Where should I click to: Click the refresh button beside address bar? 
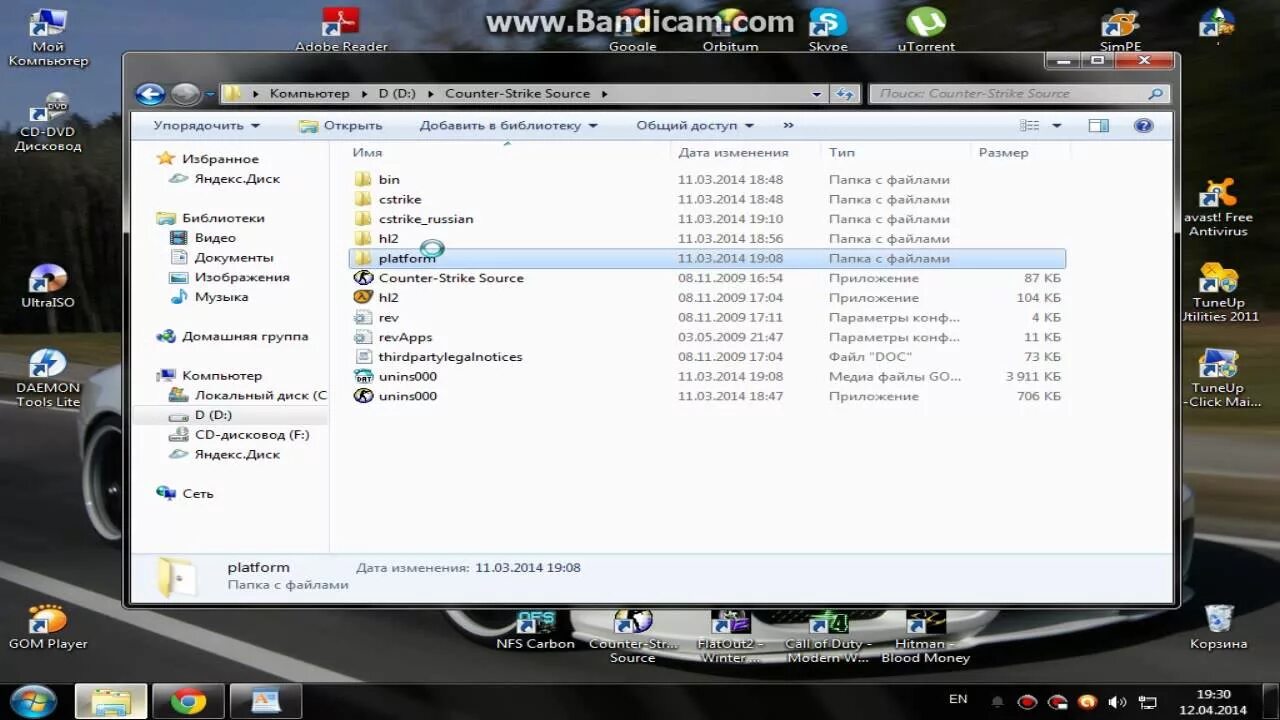[845, 94]
